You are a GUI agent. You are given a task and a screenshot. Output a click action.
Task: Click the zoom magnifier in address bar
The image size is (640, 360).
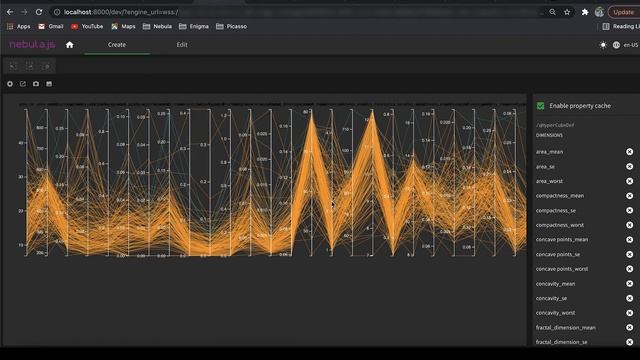tap(552, 12)
